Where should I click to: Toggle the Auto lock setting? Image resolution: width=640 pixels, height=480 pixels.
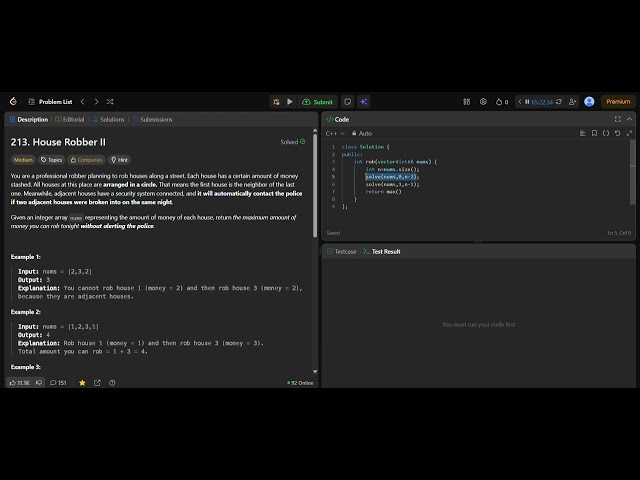362,133
